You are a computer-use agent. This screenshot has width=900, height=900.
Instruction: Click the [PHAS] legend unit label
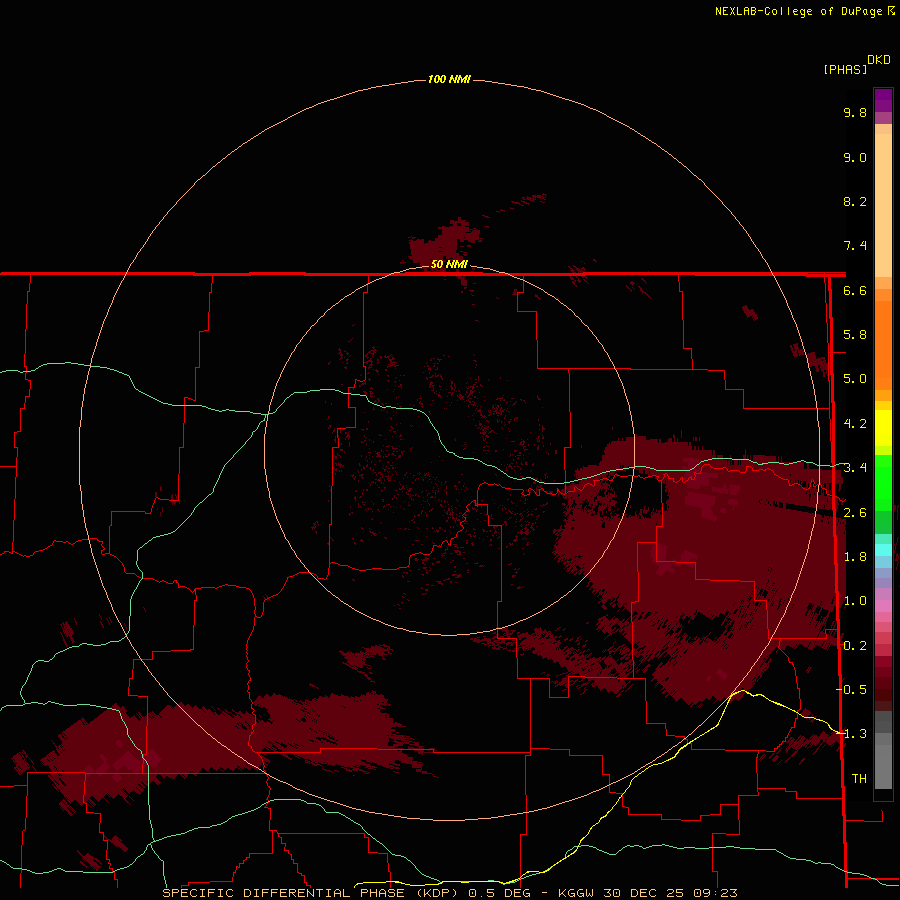[x=845, y=69]
